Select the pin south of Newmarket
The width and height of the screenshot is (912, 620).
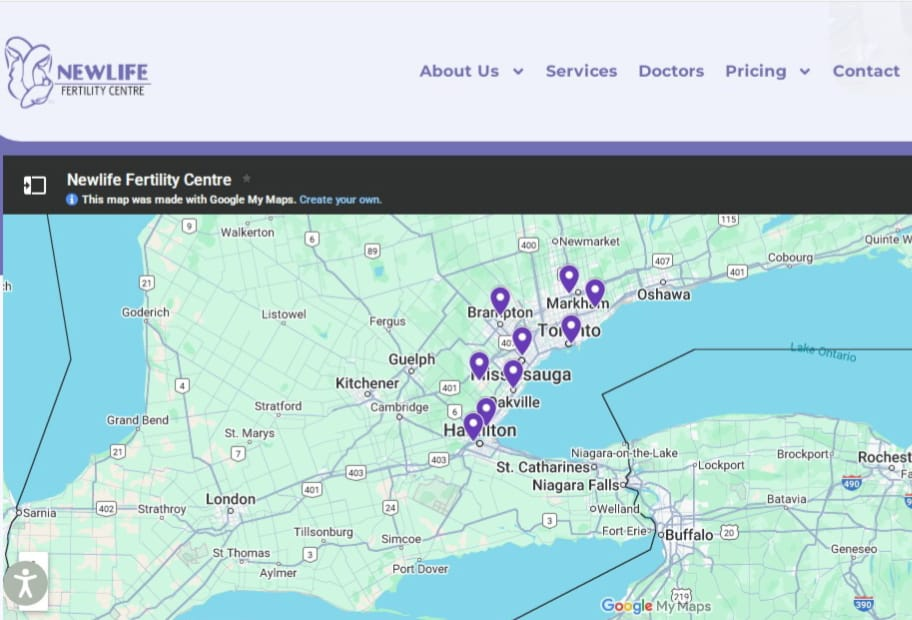point(569,279)
